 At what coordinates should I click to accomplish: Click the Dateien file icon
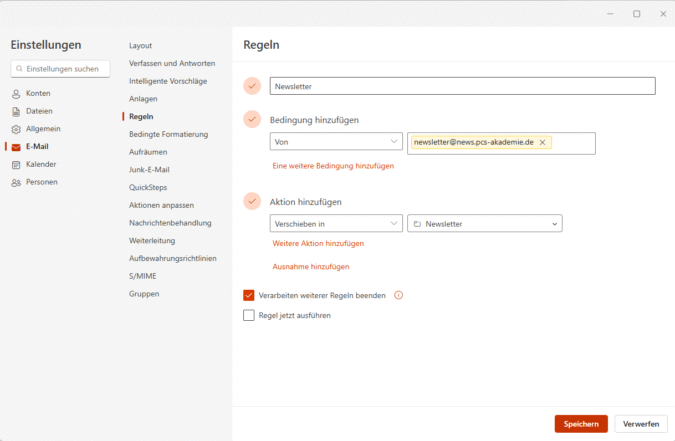click(x=16, y=111)
